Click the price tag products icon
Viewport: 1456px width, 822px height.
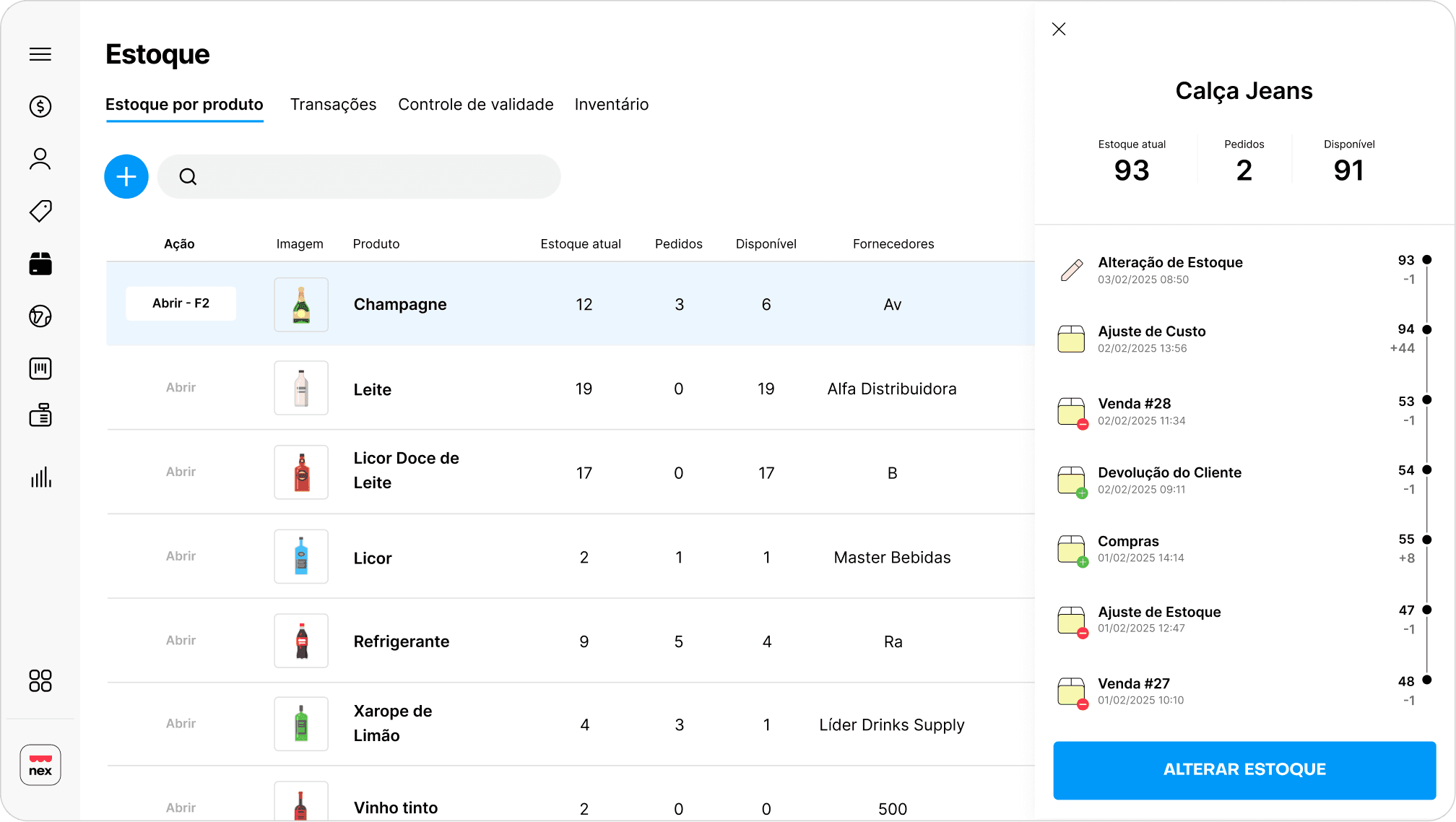point(40,211)
